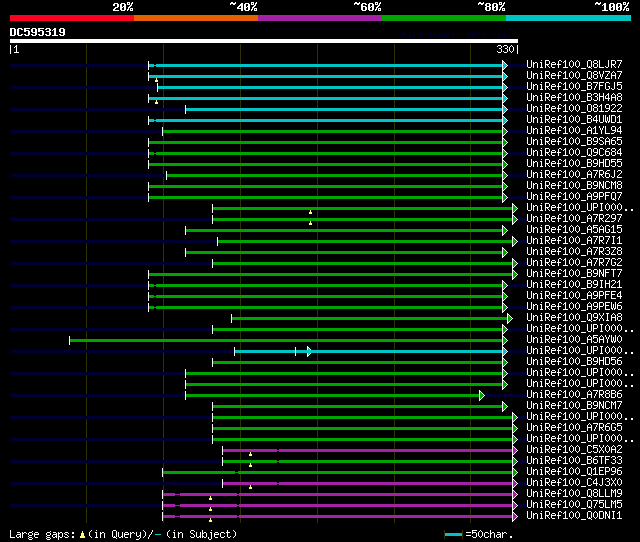This screenshot has width=640, height=542.
Task: Select the UniRef100_A7R6J2 label
Action: coord(574,175)
